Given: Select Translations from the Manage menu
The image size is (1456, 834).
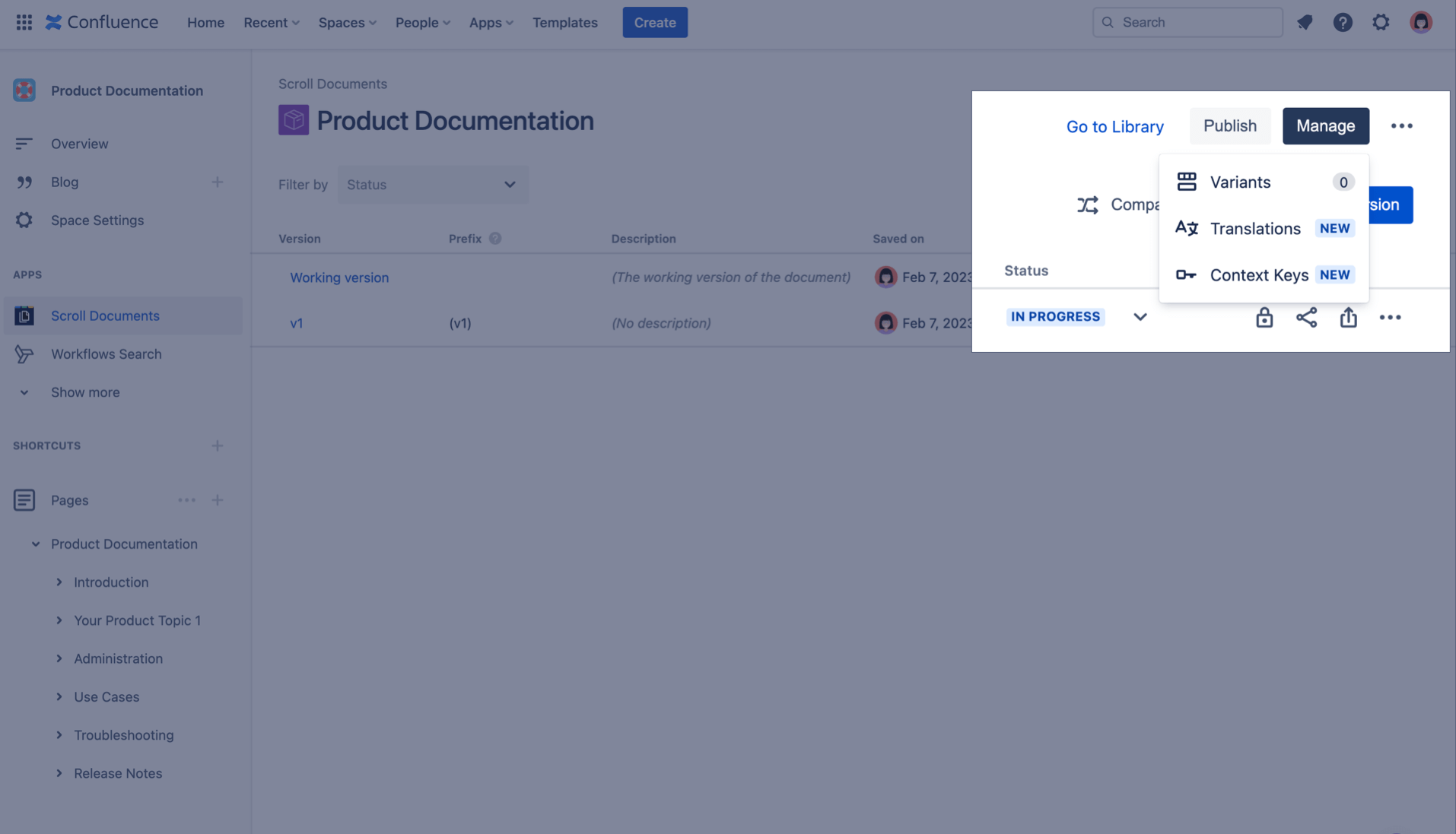Looking at the screenshot, I should coord(1255,228).
